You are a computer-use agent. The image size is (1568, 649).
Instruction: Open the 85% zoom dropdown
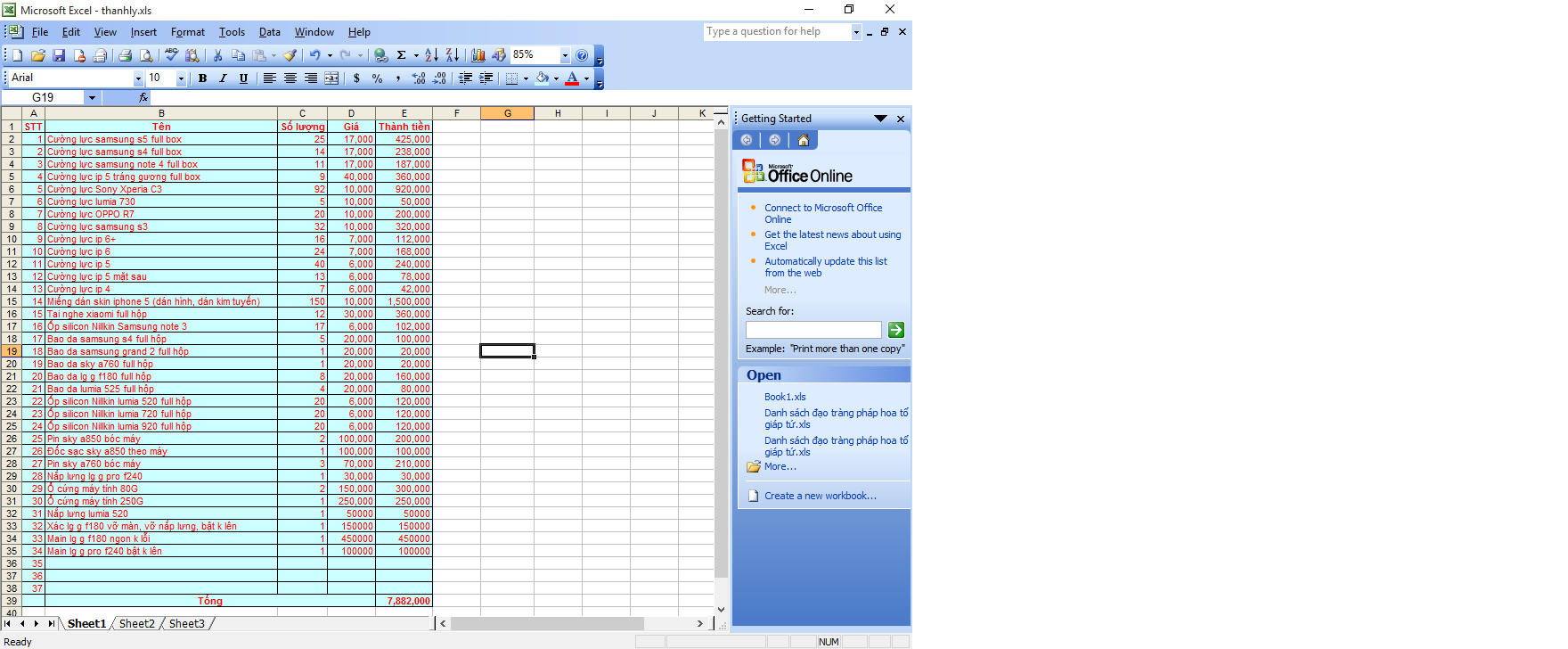[565, 55]
